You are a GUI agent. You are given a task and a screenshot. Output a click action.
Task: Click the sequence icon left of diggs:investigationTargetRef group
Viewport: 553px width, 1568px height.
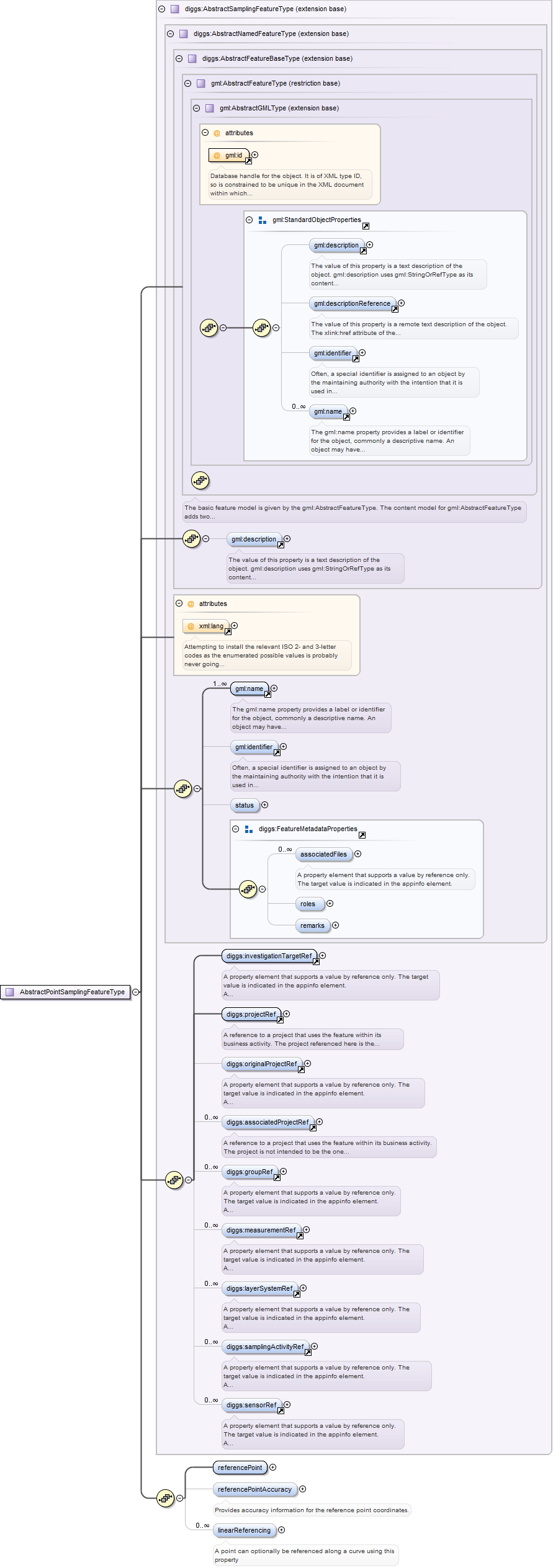click(x=174, y=1180)
